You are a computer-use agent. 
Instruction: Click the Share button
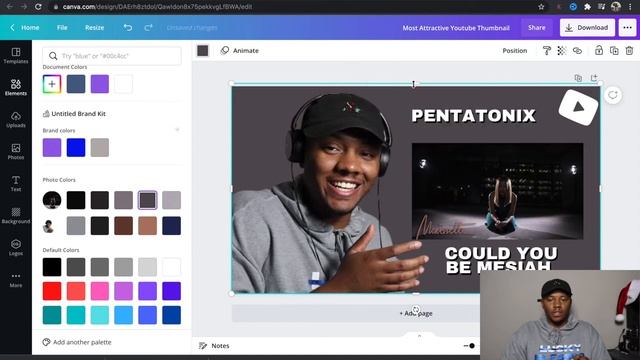point(536,27)
